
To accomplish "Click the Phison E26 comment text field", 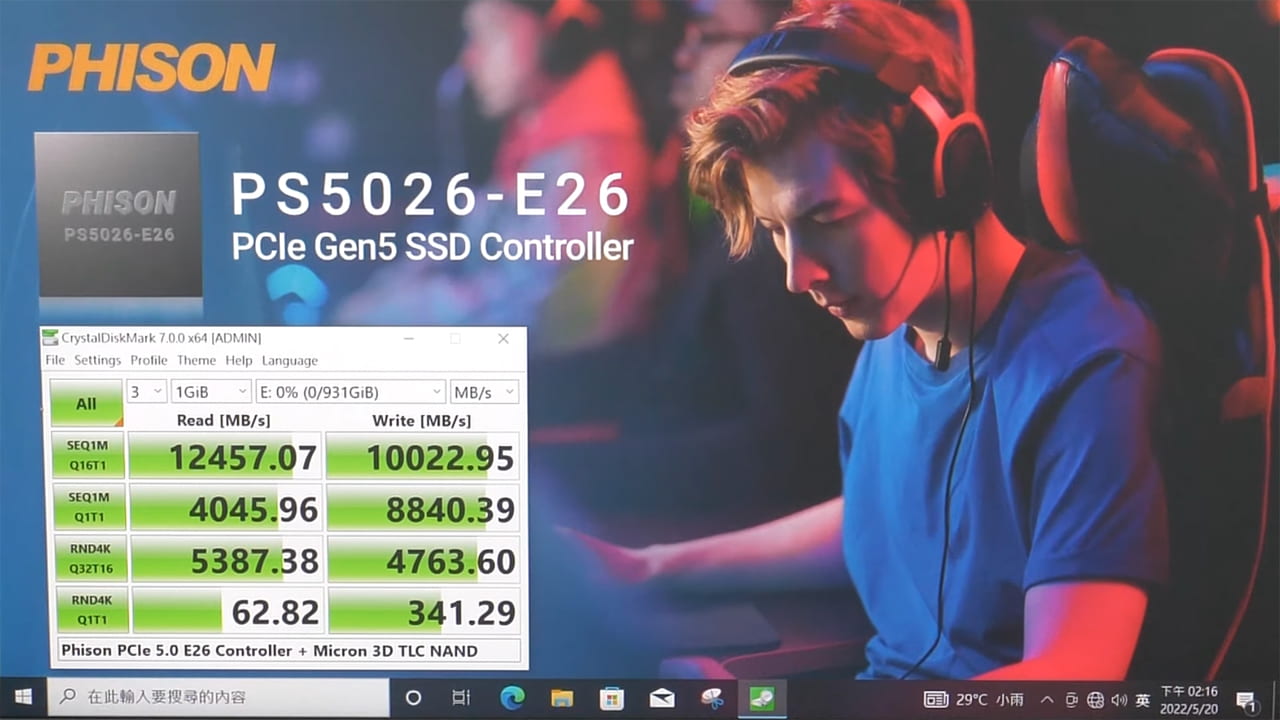I will pyautogui.click(x=289, y=651).
